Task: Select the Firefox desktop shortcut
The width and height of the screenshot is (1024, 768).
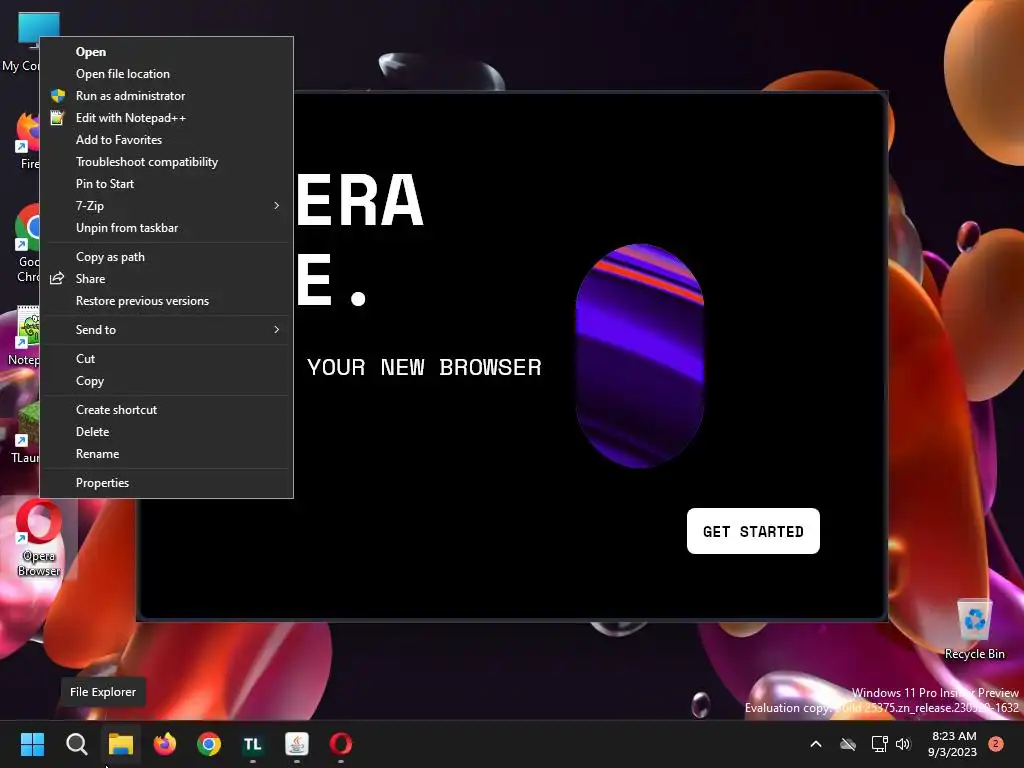Action: [x=27, y=141]
